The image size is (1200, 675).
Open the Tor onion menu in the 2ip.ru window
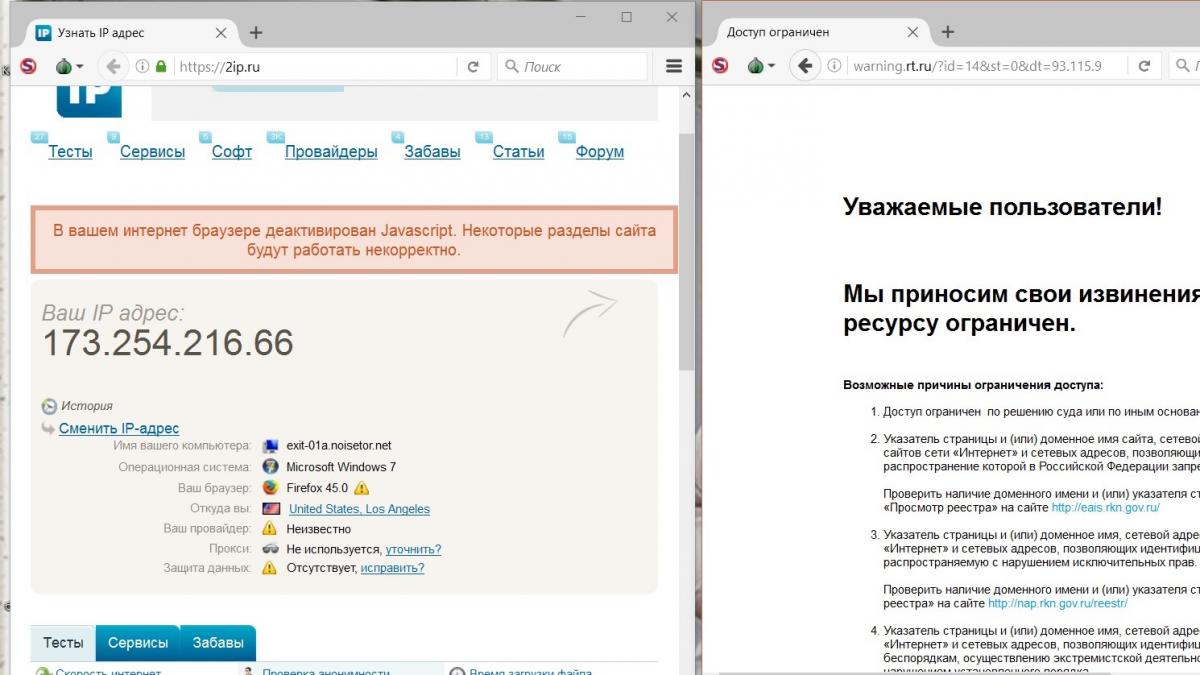click(66, 67)
